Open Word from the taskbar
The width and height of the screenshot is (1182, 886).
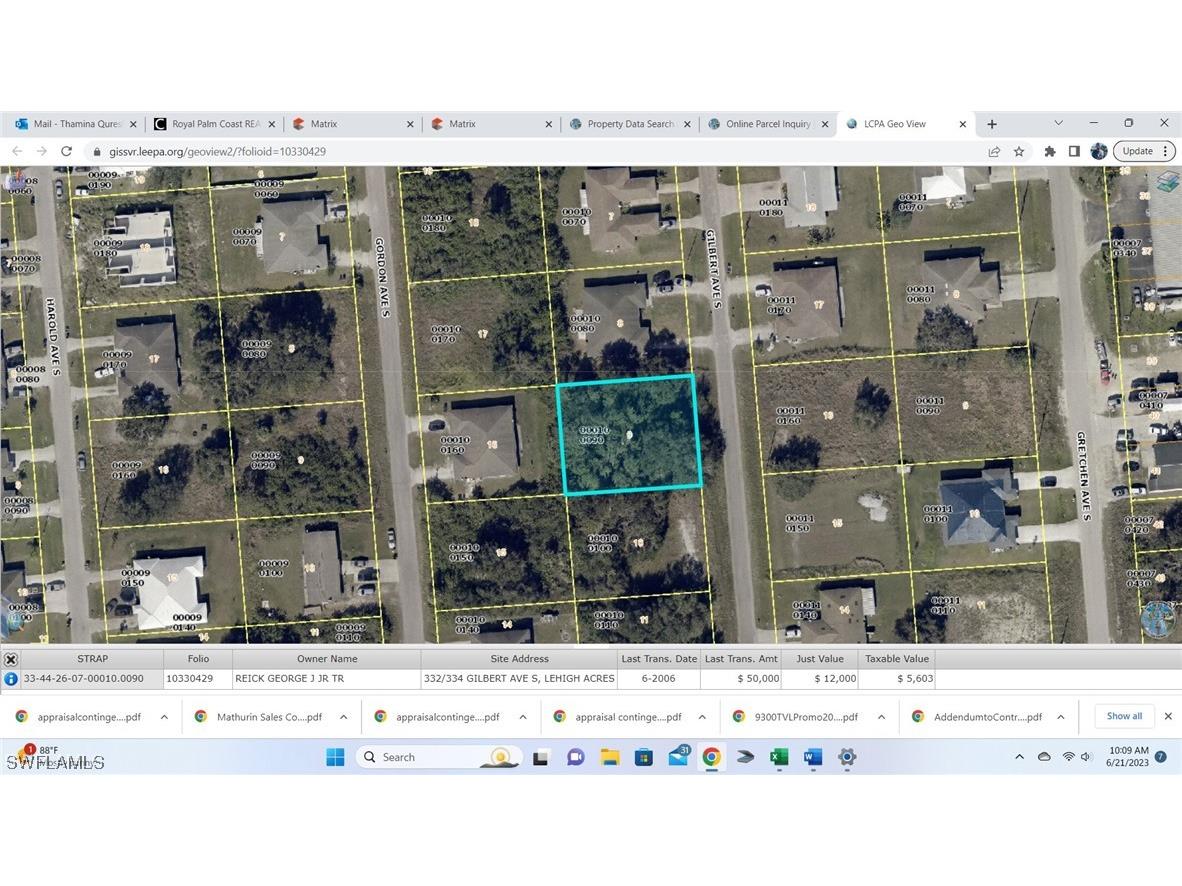point(812,757)
